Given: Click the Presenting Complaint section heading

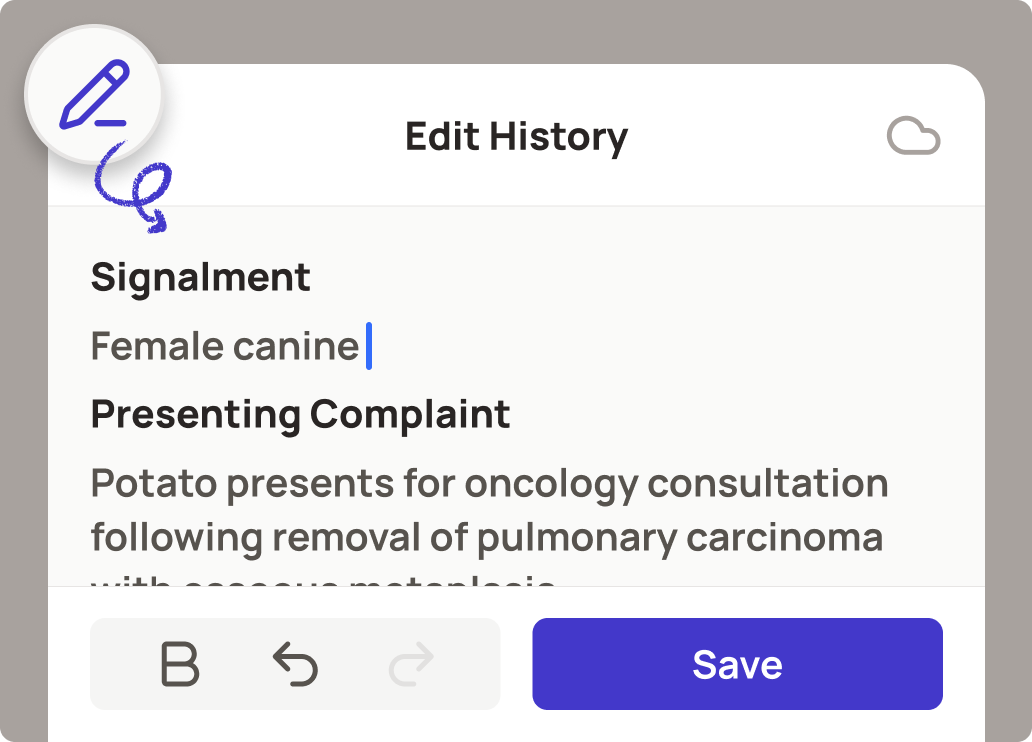Looking at the screenshot, I should pyautogui.click(x=300, y=413).
